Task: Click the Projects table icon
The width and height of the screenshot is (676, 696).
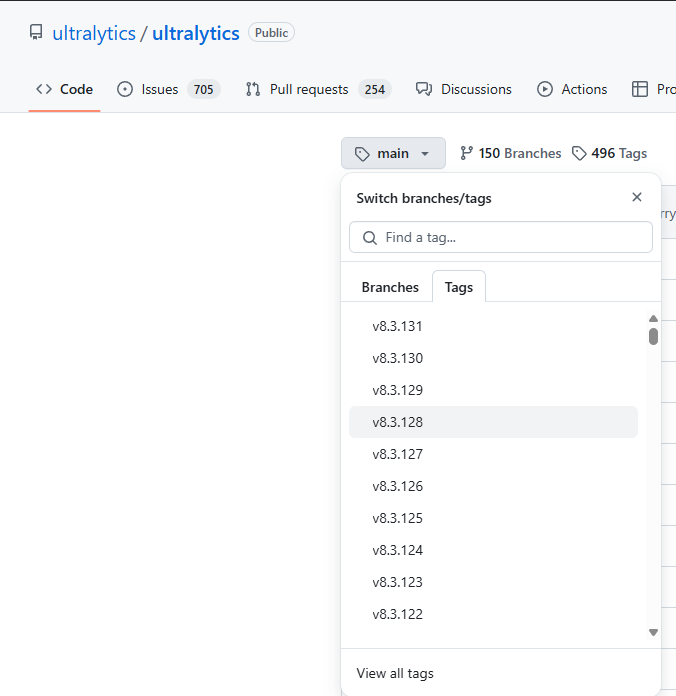Action: tap(640, 89)
